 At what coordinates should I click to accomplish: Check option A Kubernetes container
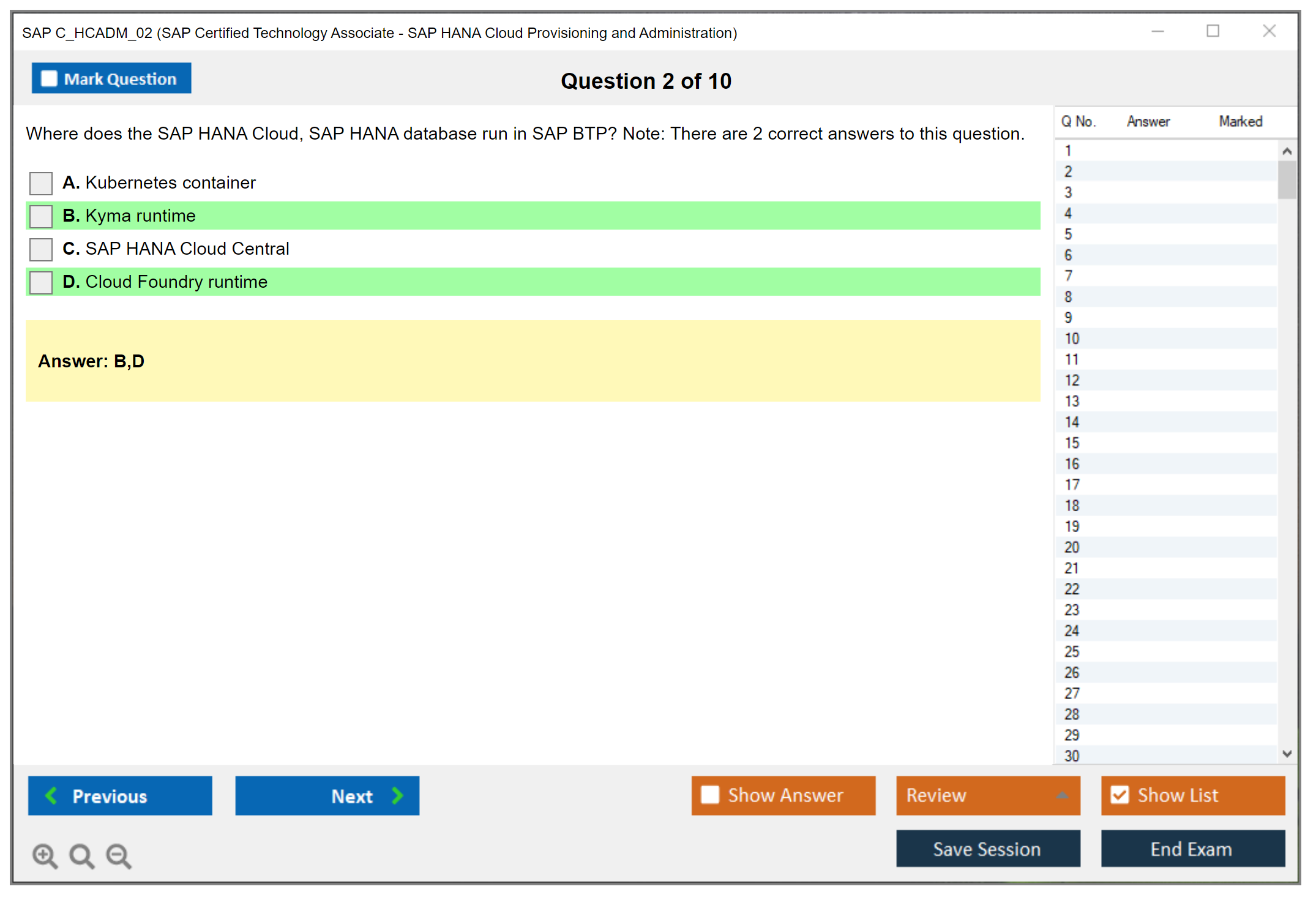(x=41, y=183)
